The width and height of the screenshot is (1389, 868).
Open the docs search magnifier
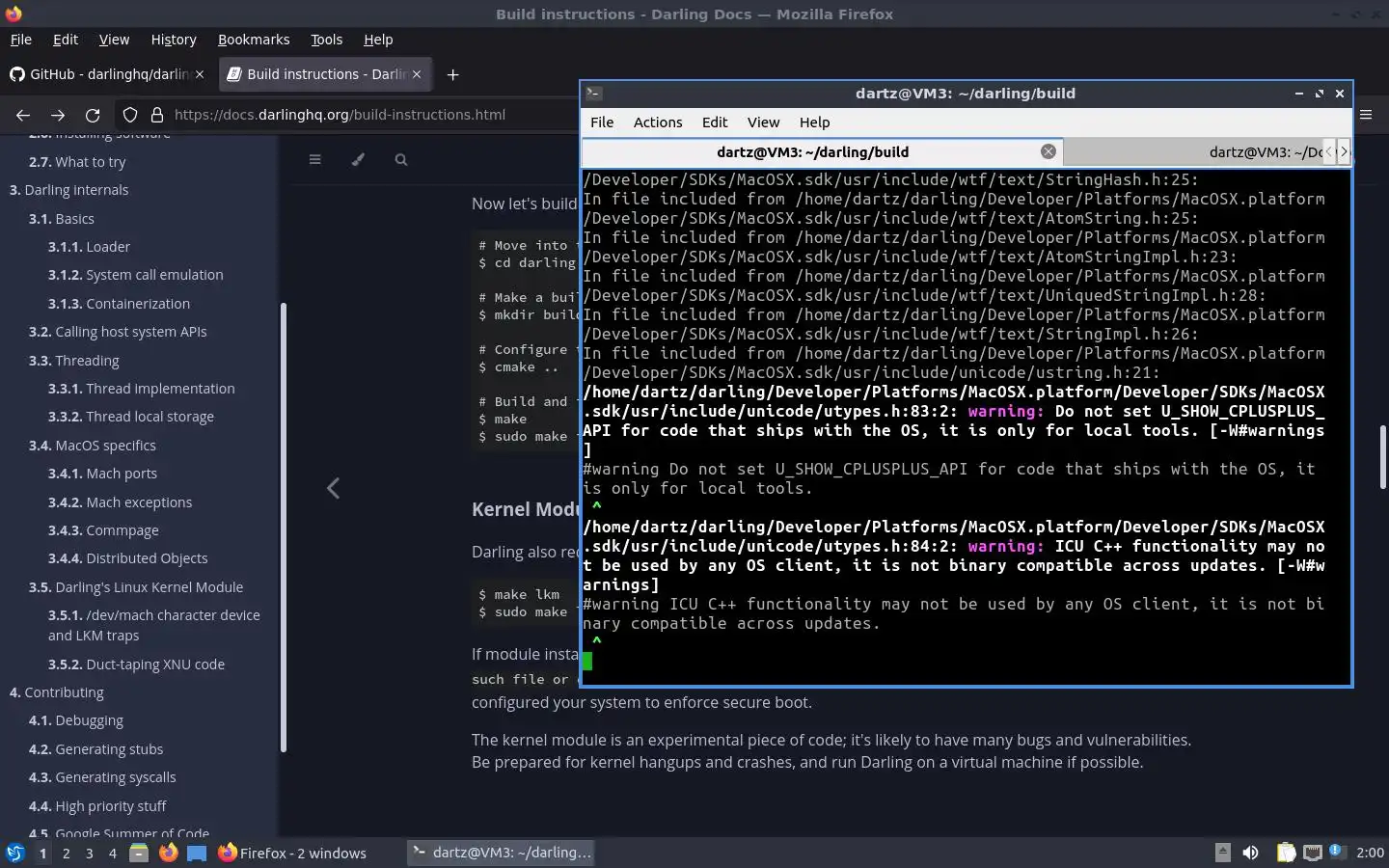[401, 159]
